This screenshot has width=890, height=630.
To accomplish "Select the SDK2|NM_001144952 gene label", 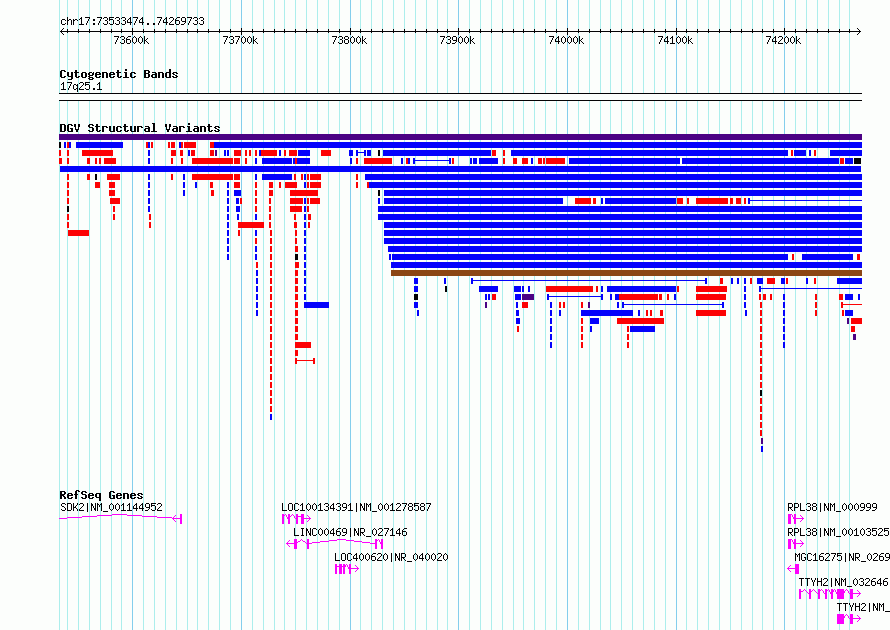I will coord(111,507).
